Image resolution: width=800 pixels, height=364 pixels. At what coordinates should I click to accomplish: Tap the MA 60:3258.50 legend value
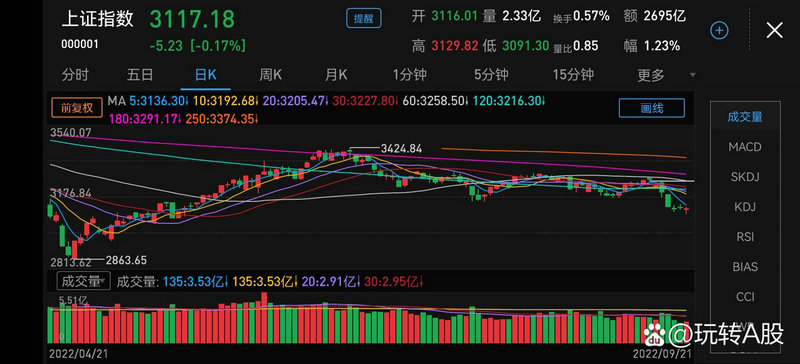click(x=434, y=101)
